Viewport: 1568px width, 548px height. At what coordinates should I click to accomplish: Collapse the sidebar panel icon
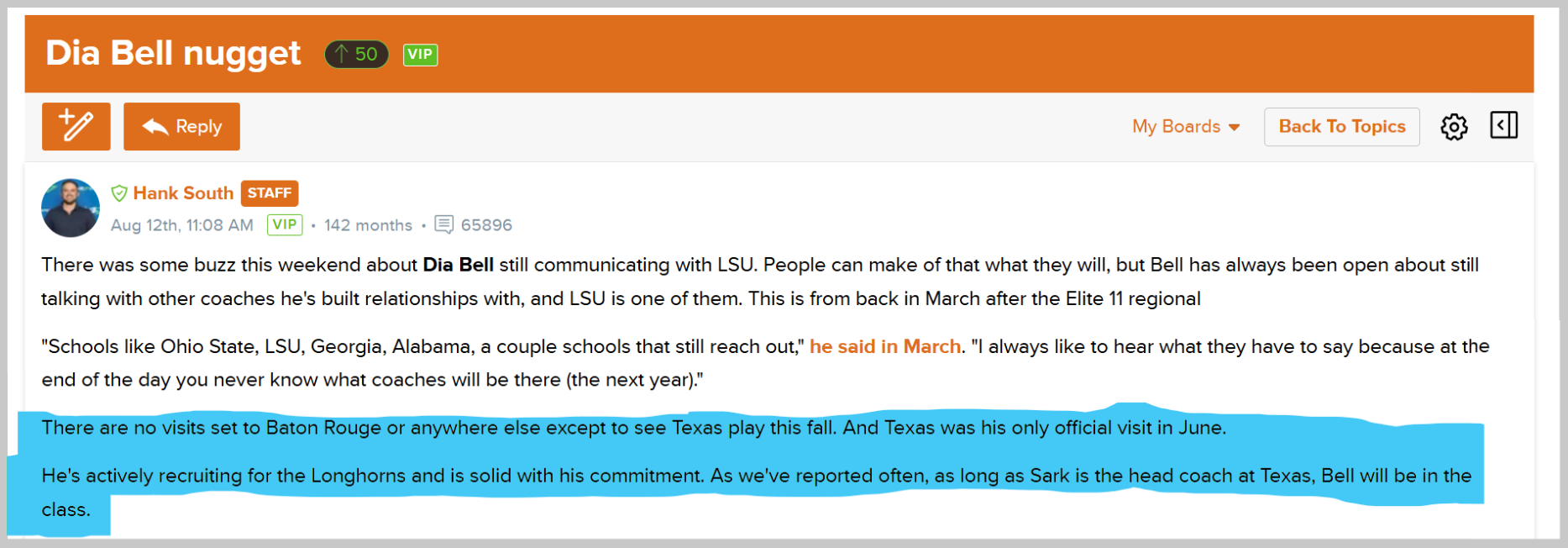[1503, 125]
